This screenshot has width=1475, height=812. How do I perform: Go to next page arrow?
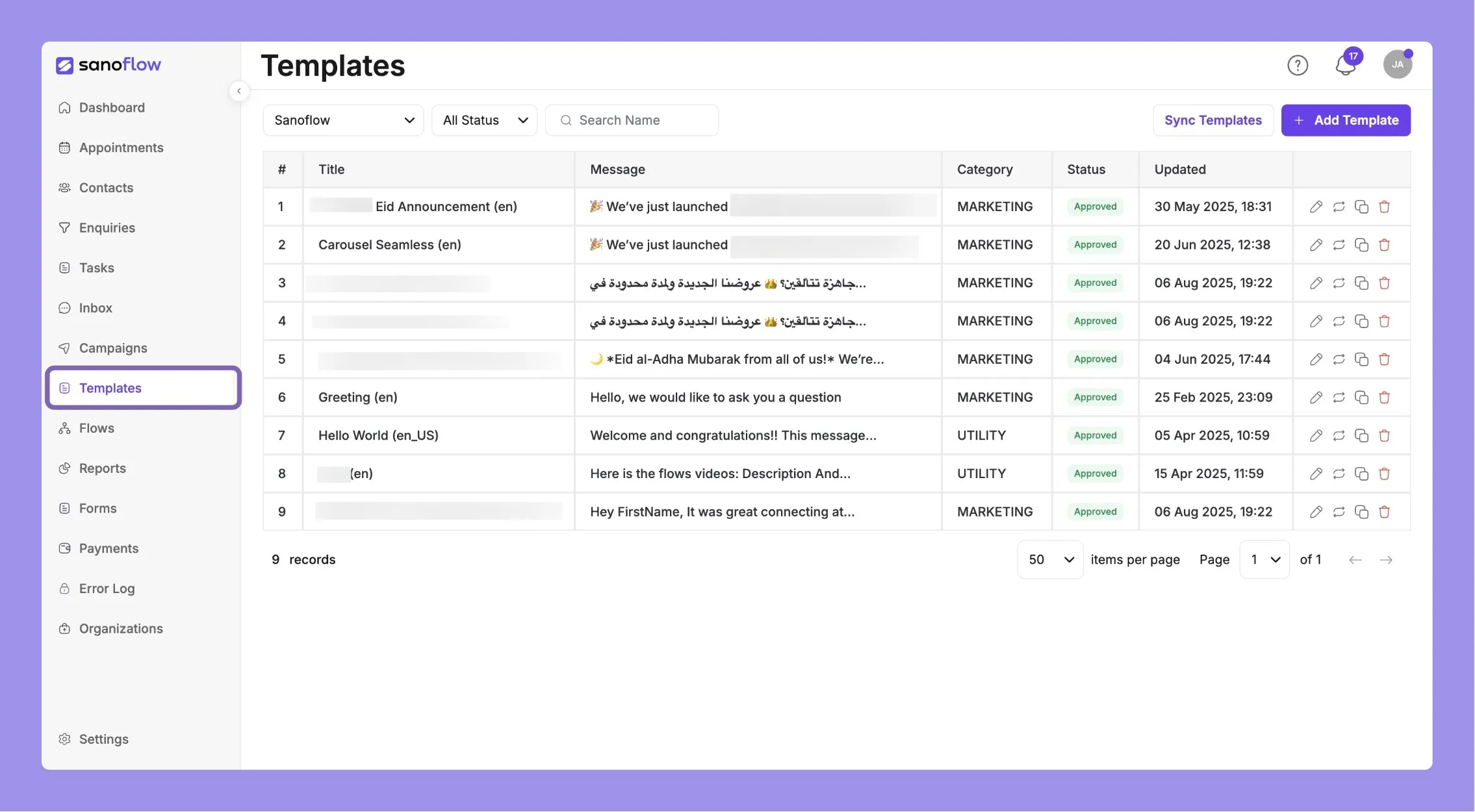coord(1386,560)
